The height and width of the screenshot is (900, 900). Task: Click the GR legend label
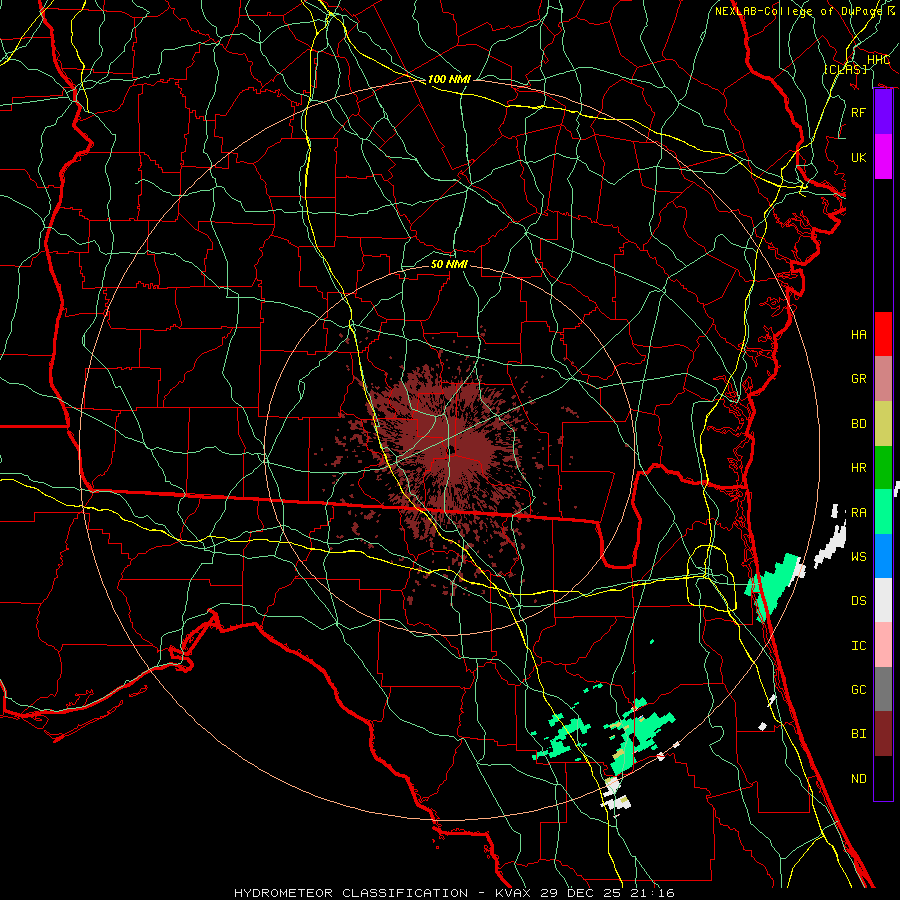coord(859,379)
